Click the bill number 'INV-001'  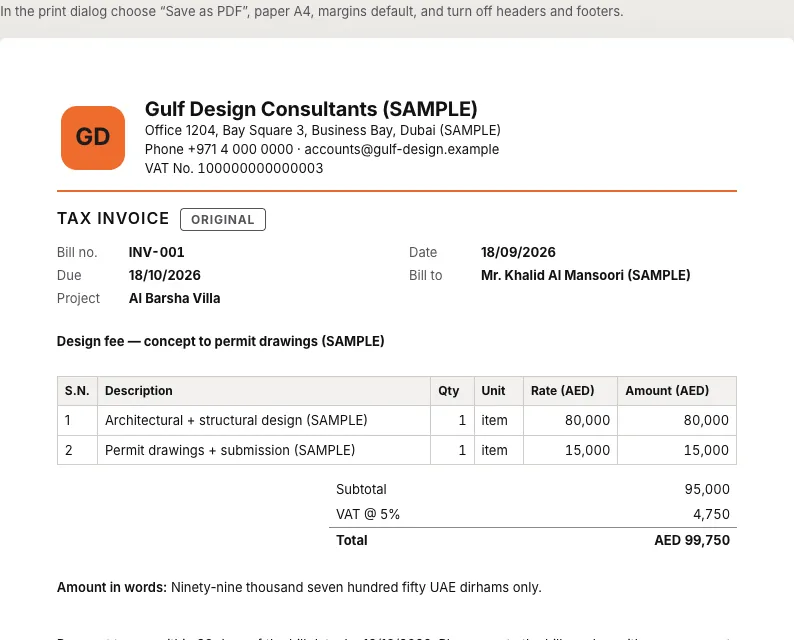[156, 252]
